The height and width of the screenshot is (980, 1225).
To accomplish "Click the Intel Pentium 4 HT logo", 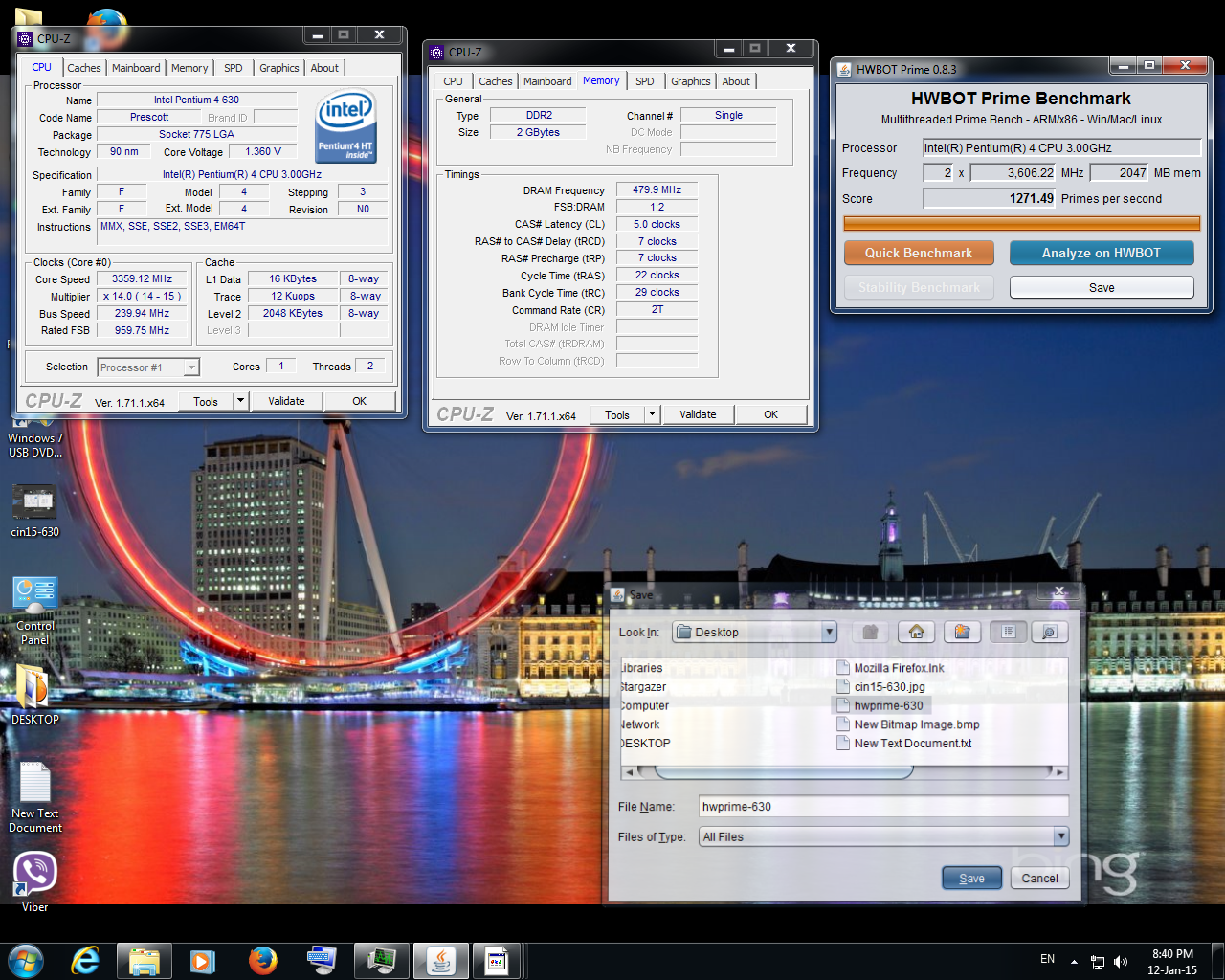I will 345,126.
